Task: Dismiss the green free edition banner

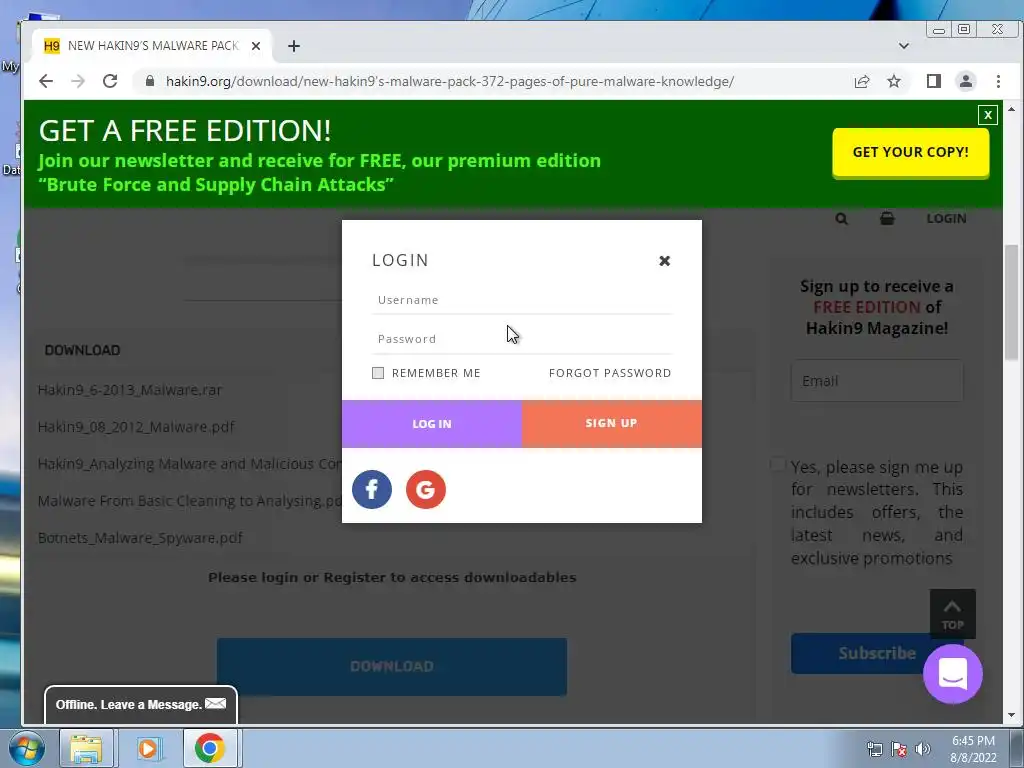Action: [987, 115]
